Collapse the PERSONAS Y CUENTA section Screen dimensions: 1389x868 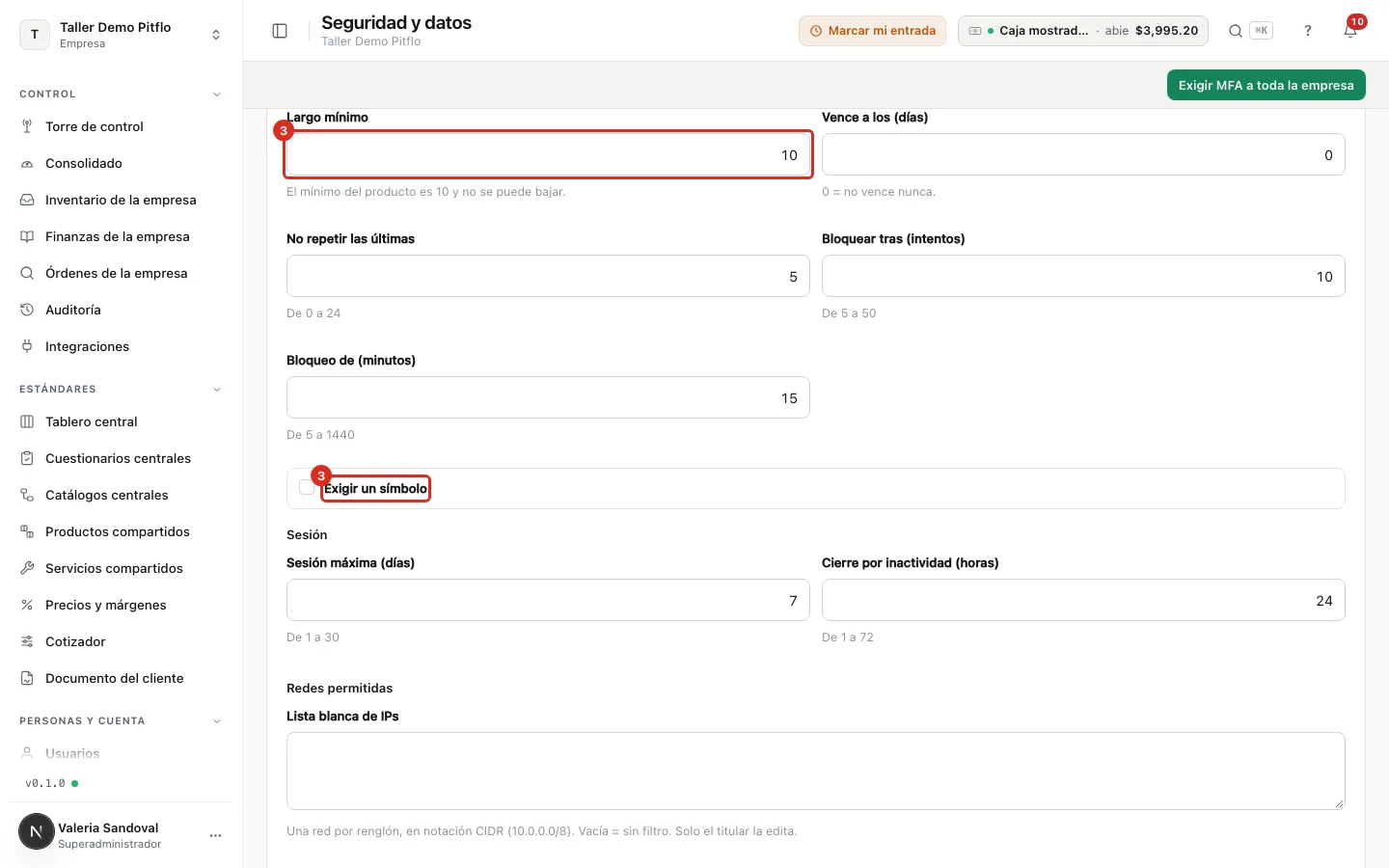pos(216,721)
